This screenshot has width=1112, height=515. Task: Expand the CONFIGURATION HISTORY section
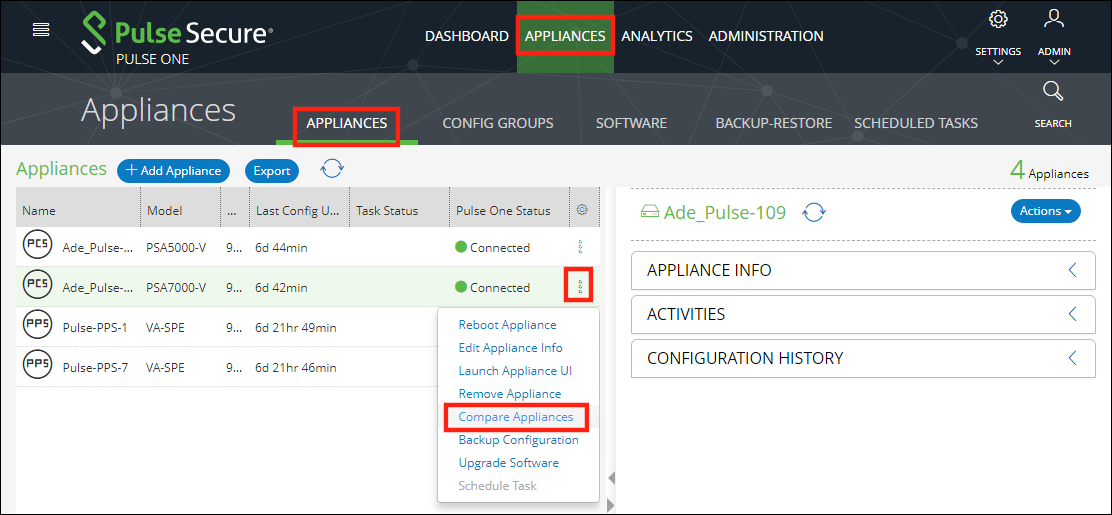click(x=863, y=358)
